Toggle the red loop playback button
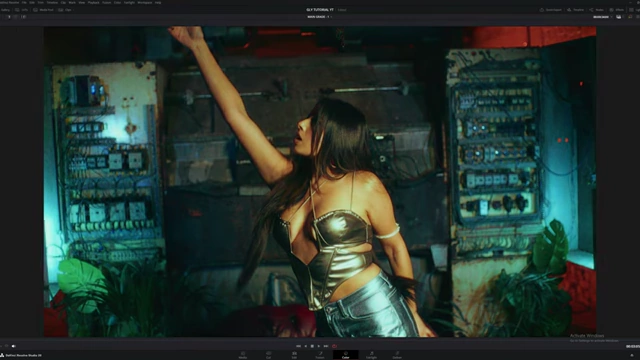Image resolution: width=640 pixels, height=360 pixels. point(334,346)
